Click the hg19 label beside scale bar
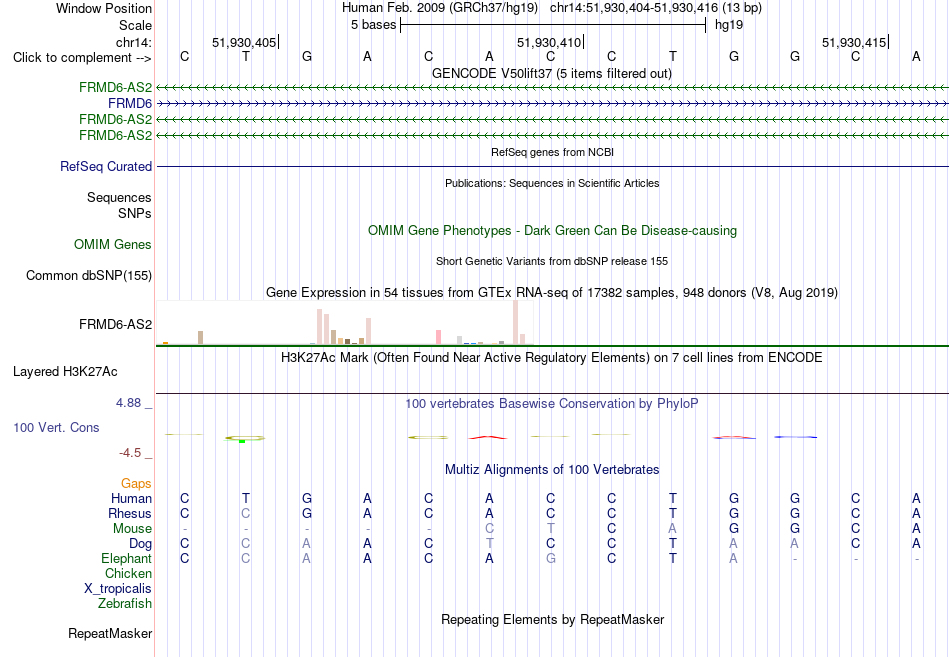This screenshot has width=950, height=657. (729, 25)
